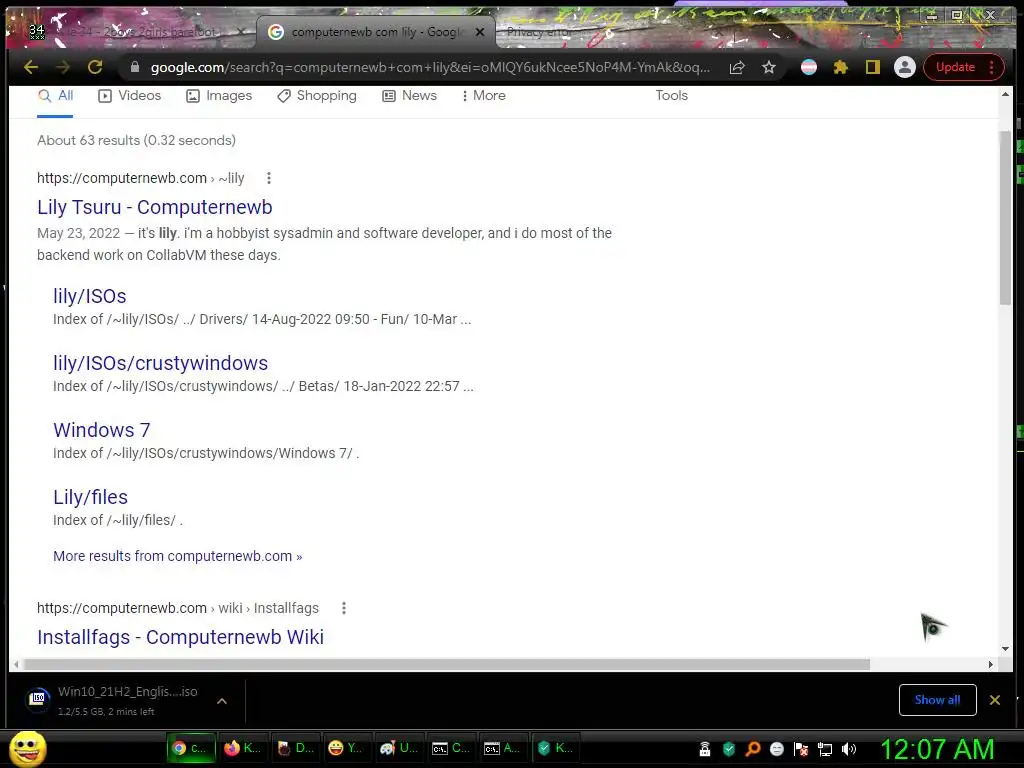
Task: Switch to the command prompt C... taskbar button
Action: coord(451,748)
